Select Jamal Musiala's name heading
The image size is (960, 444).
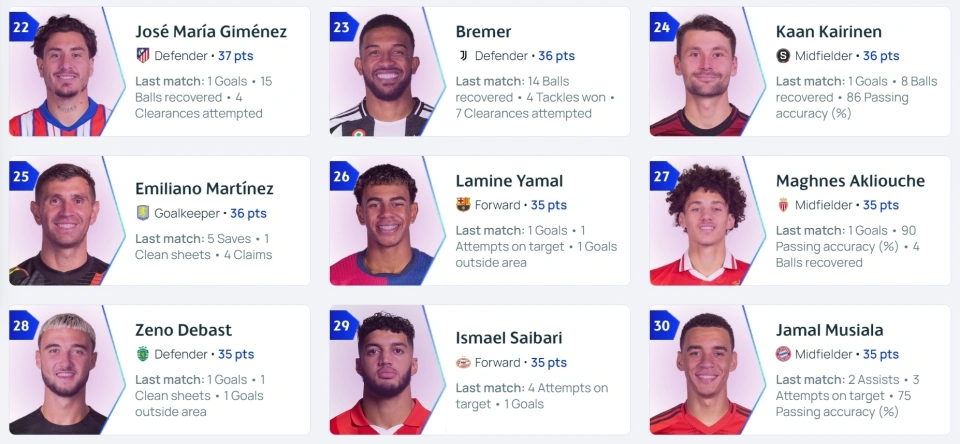click(x=829, y=330)
